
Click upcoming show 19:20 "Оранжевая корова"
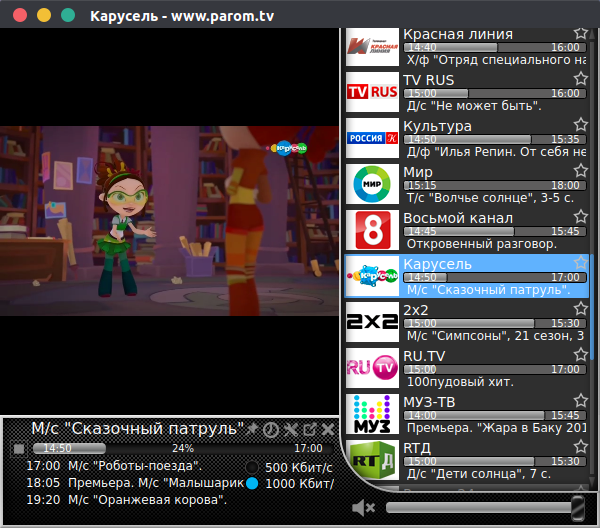coord(127,500)
